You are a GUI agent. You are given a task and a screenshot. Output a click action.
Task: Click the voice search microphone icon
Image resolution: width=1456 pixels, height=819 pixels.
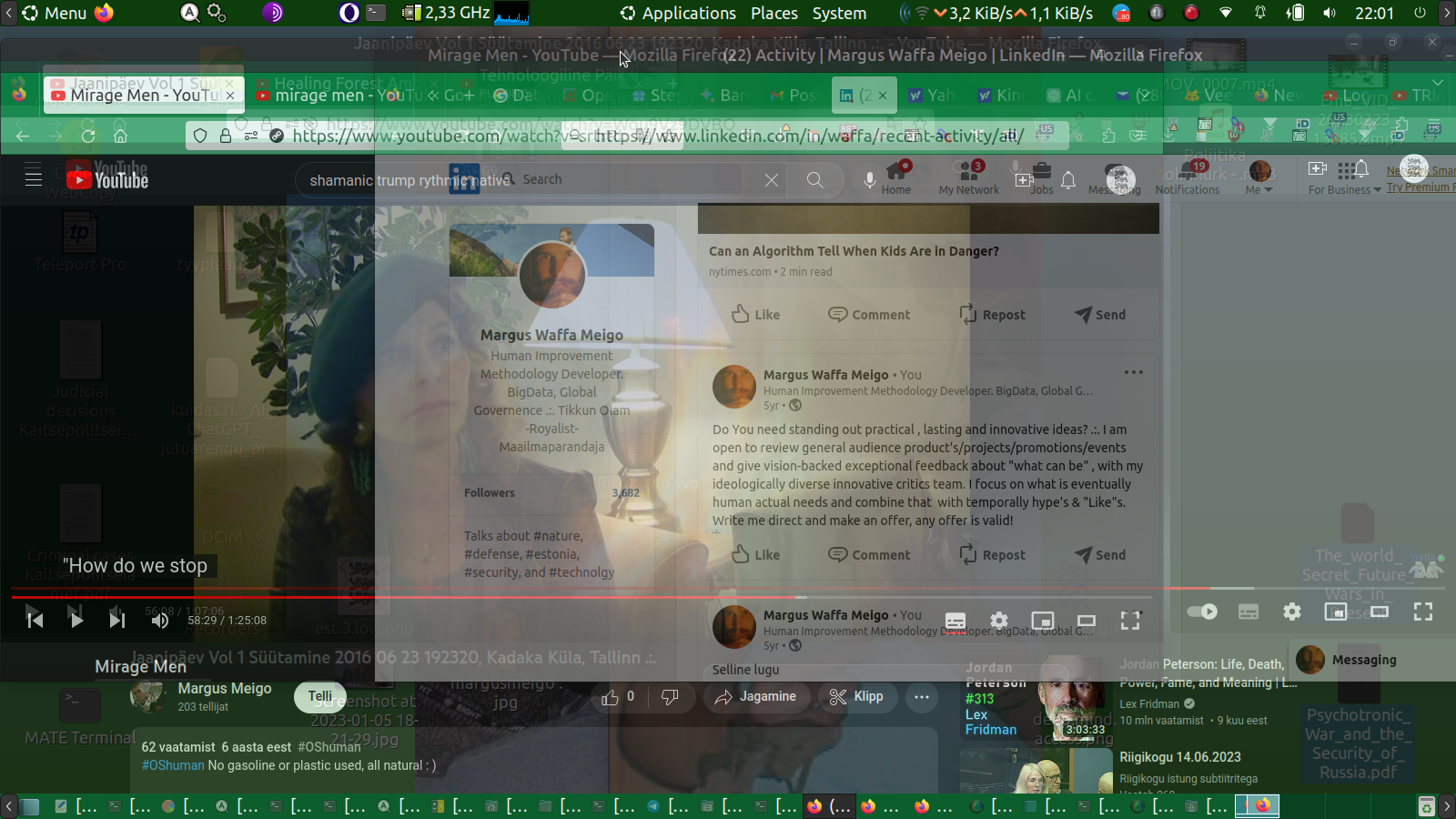coord(869,180)
